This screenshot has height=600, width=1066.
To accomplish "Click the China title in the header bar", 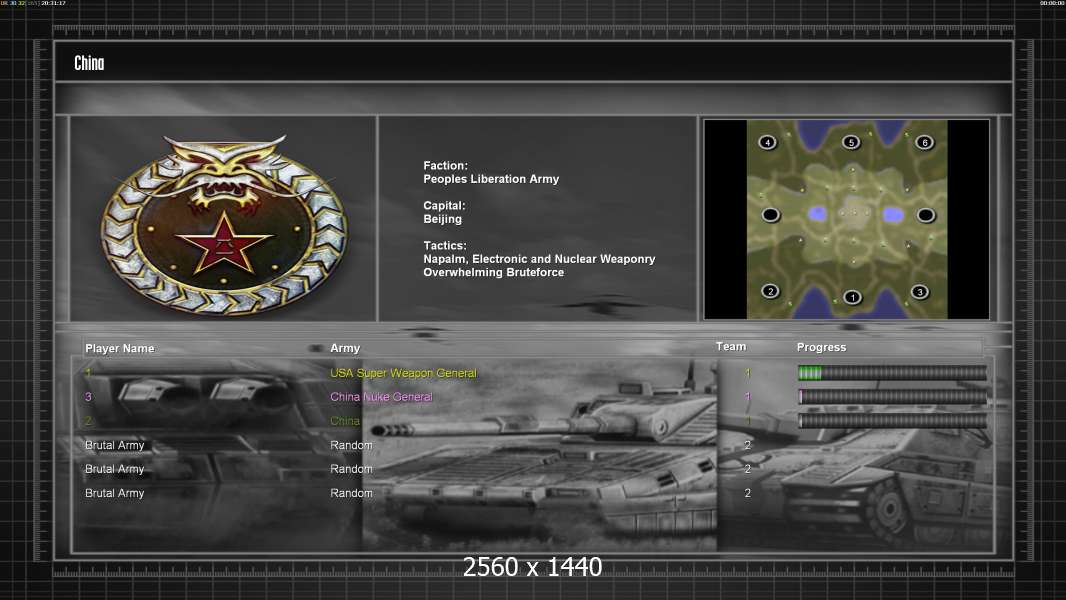I will [89, 63].
